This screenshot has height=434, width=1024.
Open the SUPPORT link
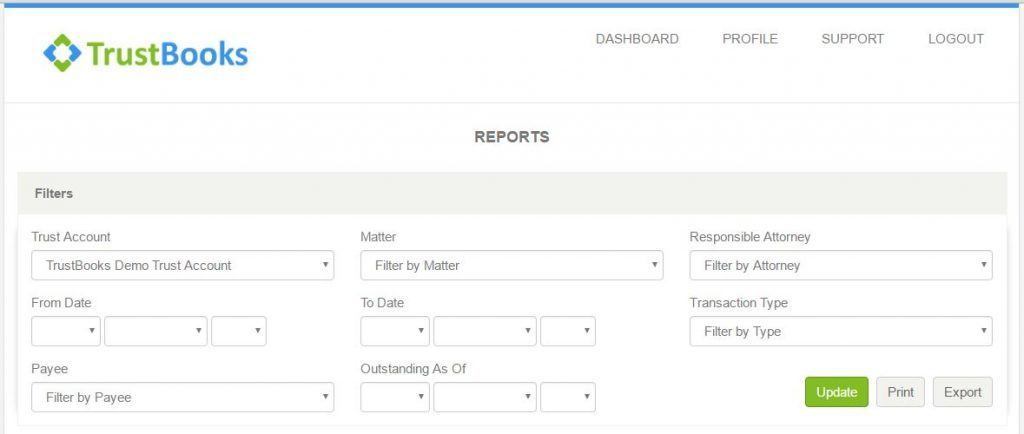852,39
